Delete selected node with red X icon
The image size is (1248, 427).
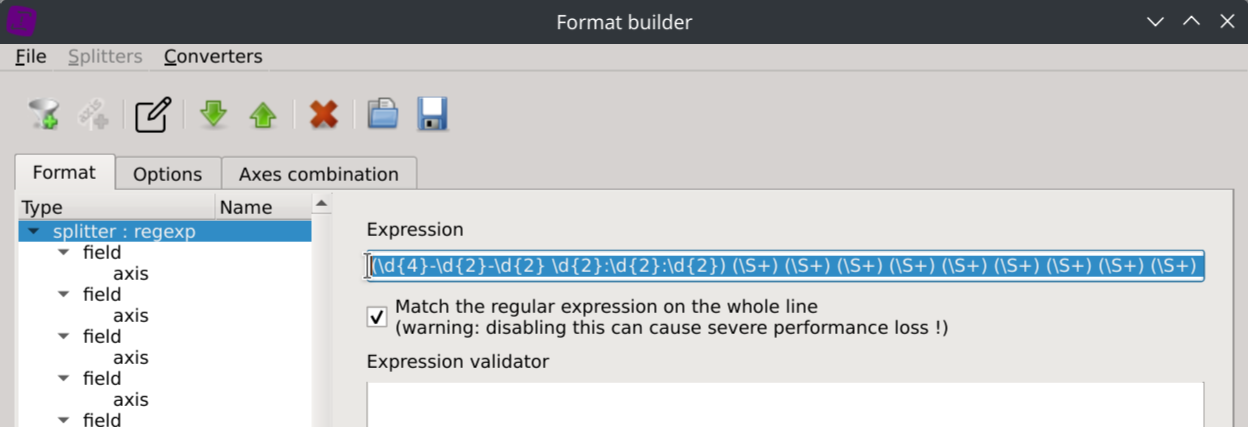tap(323, 114)
